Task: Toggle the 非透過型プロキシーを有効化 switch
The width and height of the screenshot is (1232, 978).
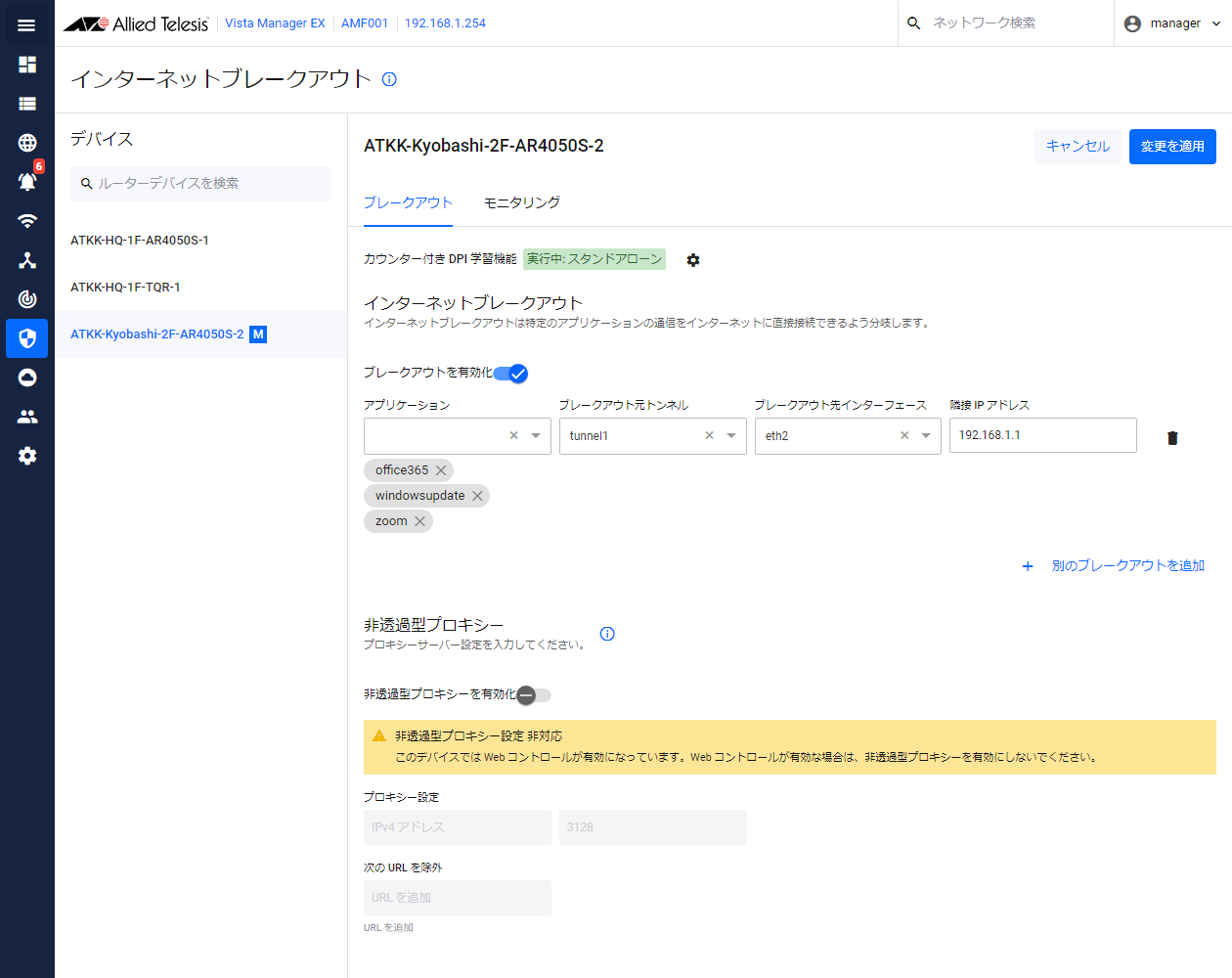Action: tap(534, 695)
